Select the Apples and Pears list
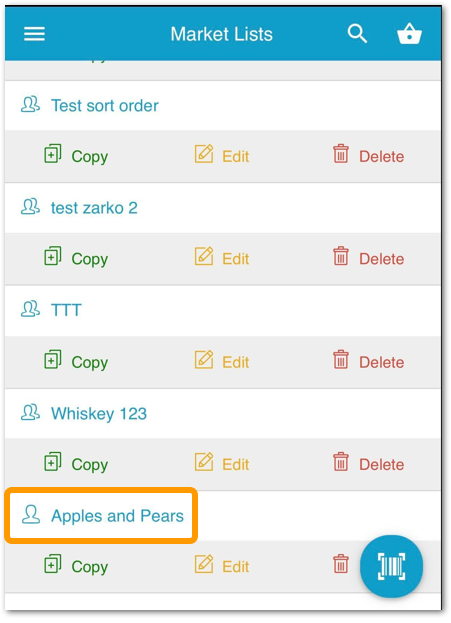Viewport: 451px width, 623px height. pos(117,516)
